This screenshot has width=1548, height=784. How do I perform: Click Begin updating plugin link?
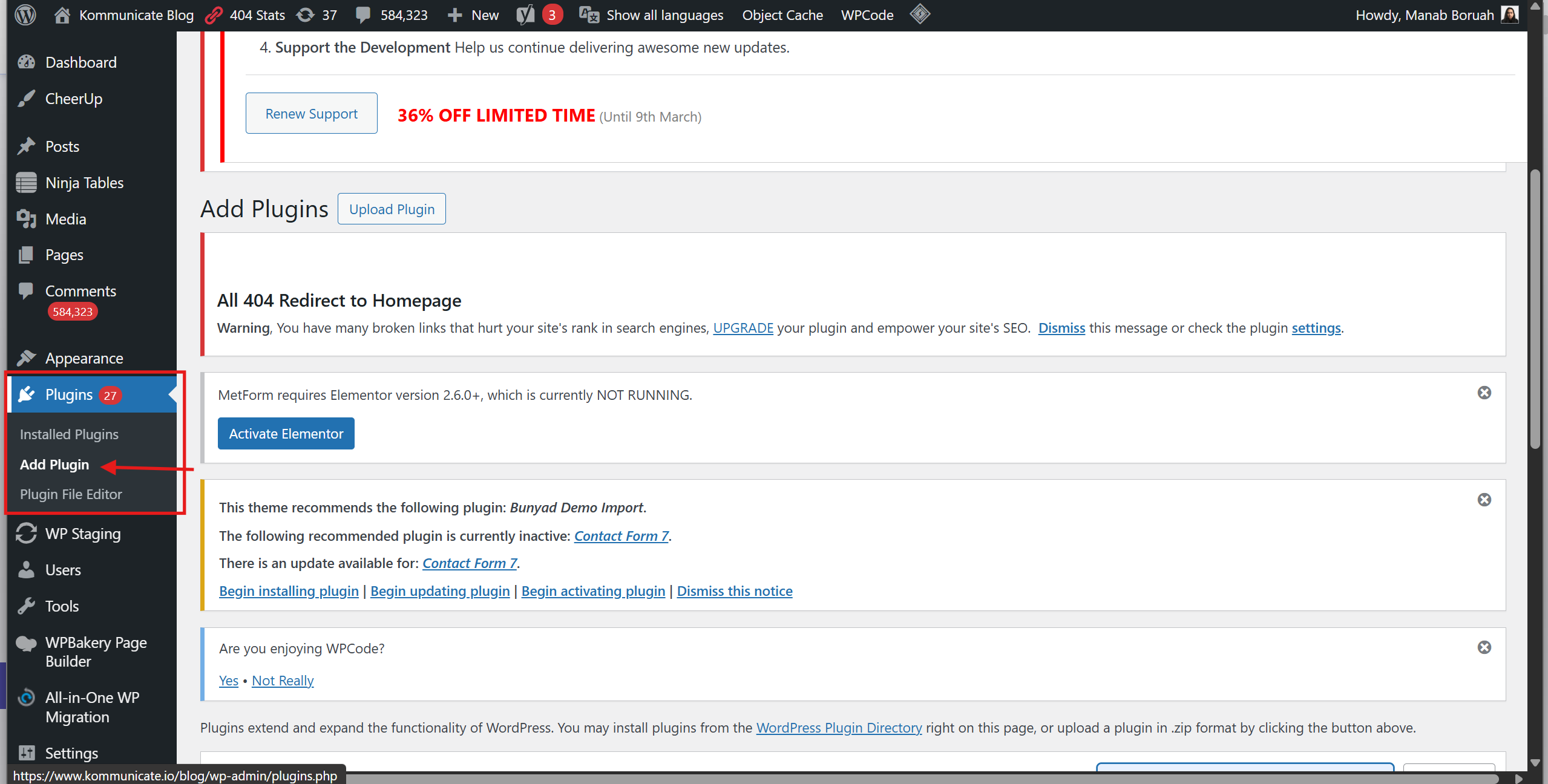[440, 590]
